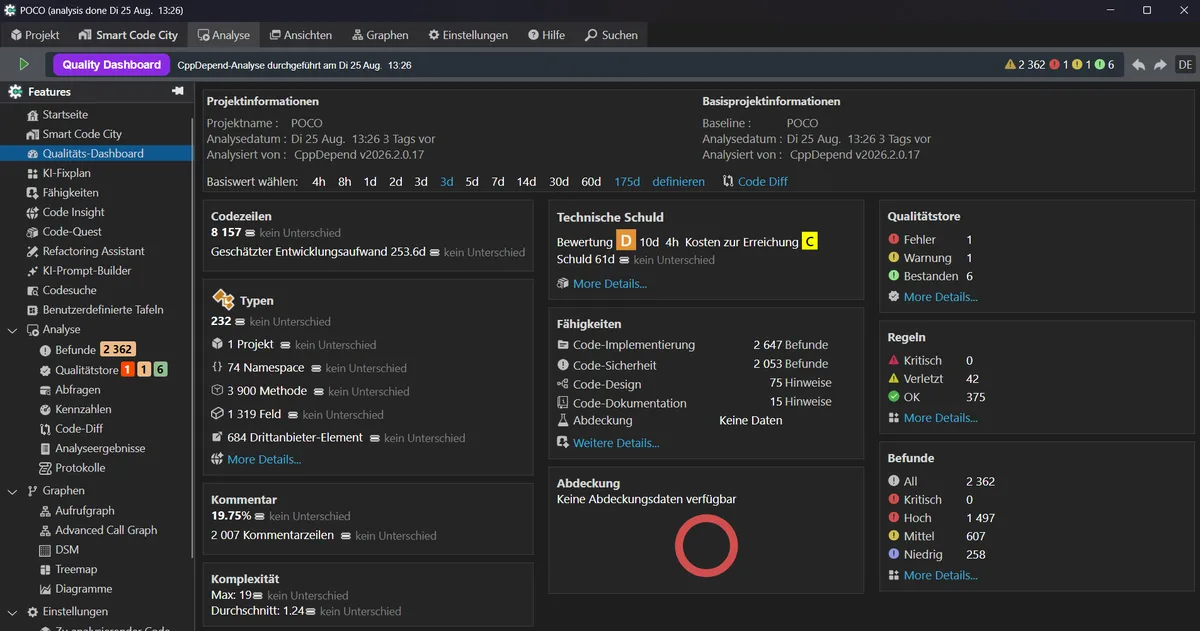Open More Details under Technische Schuld

[610, 284]
